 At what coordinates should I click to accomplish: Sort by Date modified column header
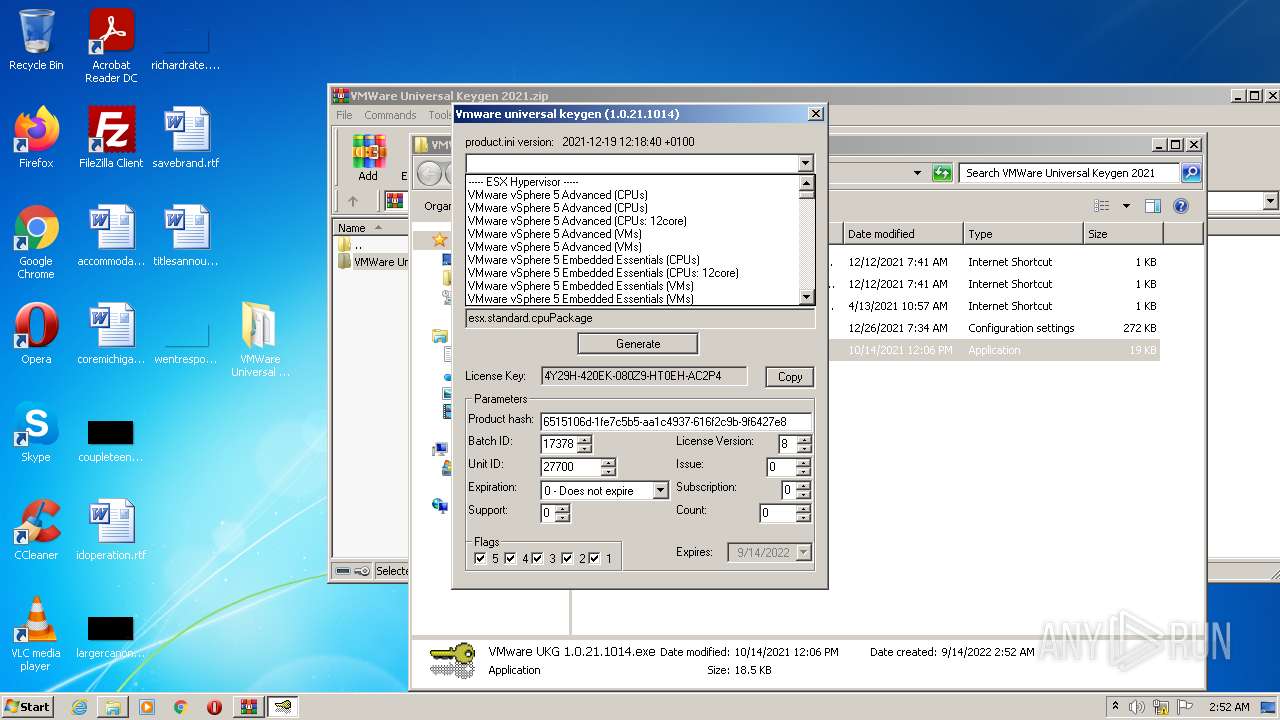click(903, 234)
